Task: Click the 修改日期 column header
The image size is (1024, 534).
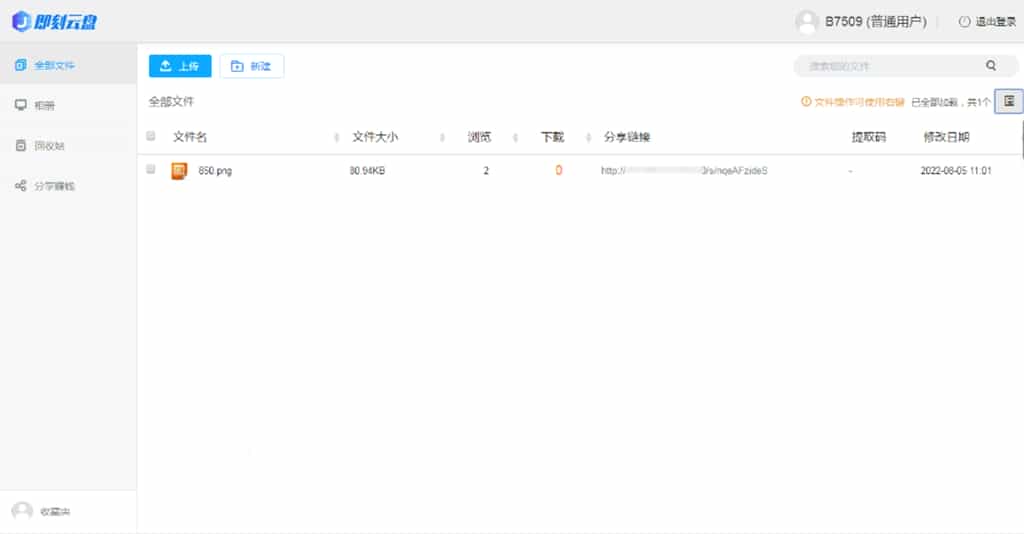Action: point(946,137)
